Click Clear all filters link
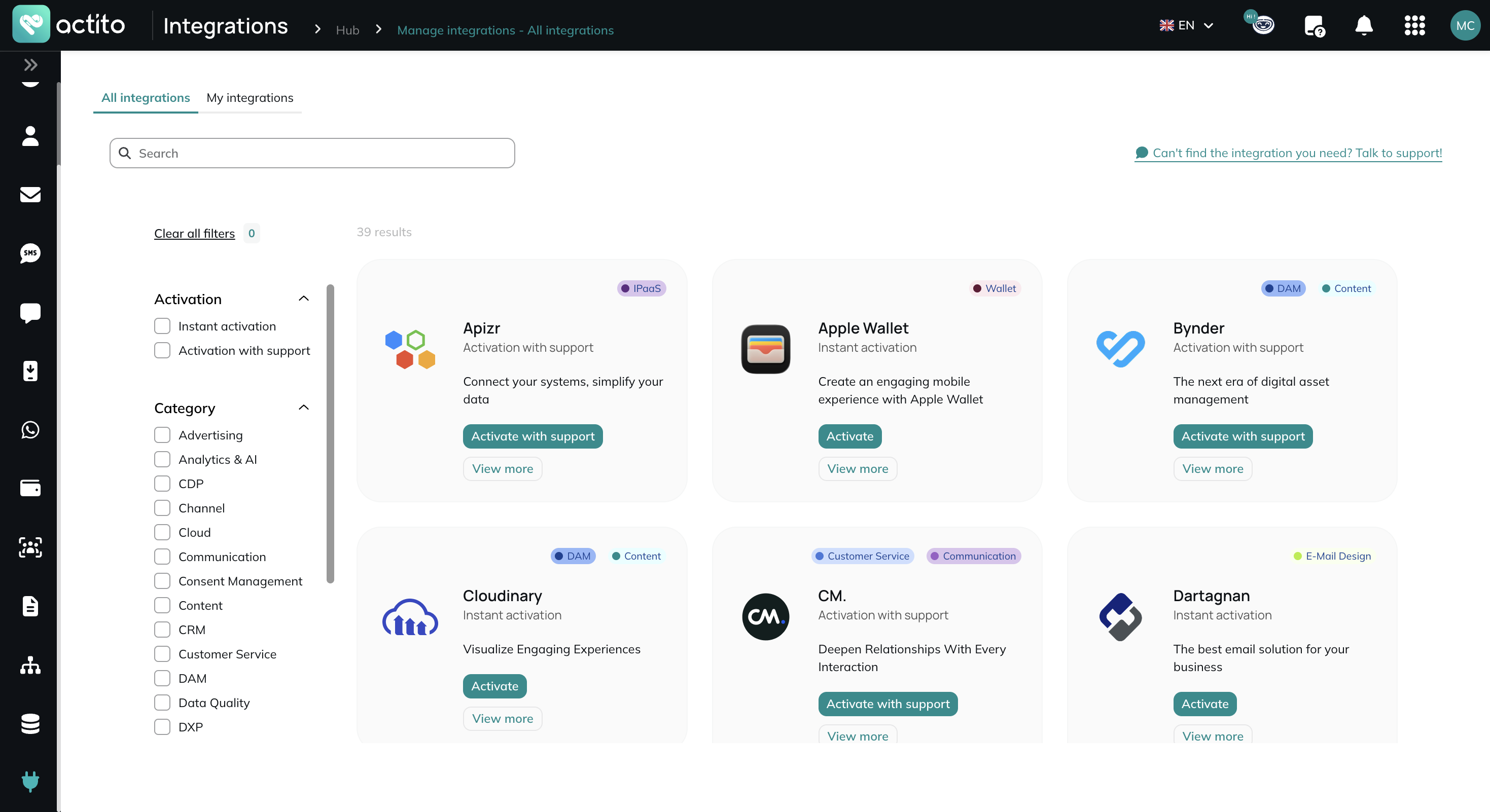The width and height of the screenshot is (1490, 812). pyautogui.click(x=194, y=234)
